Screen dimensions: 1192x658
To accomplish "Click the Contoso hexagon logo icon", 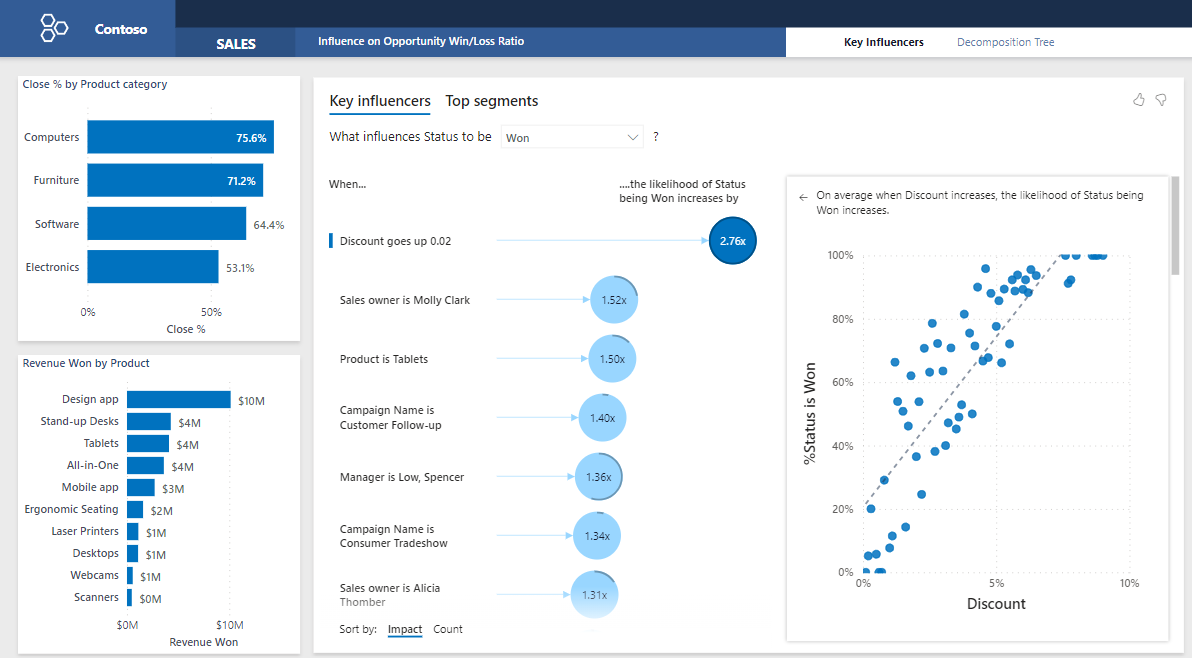I will click(x=54, y=28).
